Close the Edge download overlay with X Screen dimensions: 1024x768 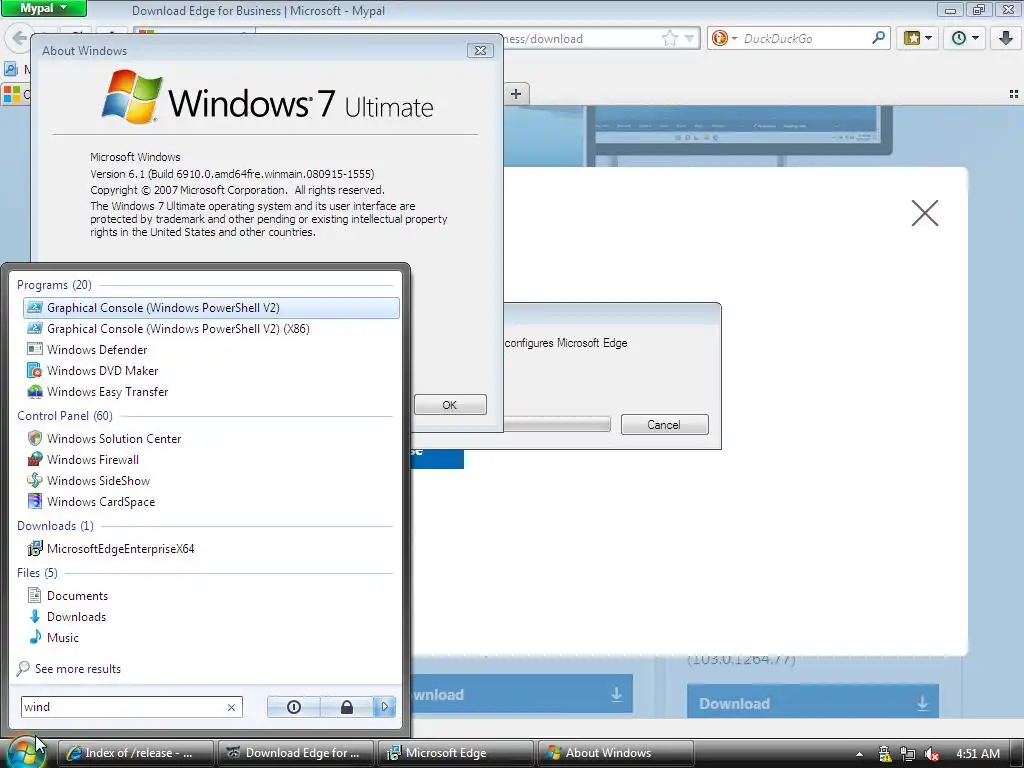[x=925, y=213]
